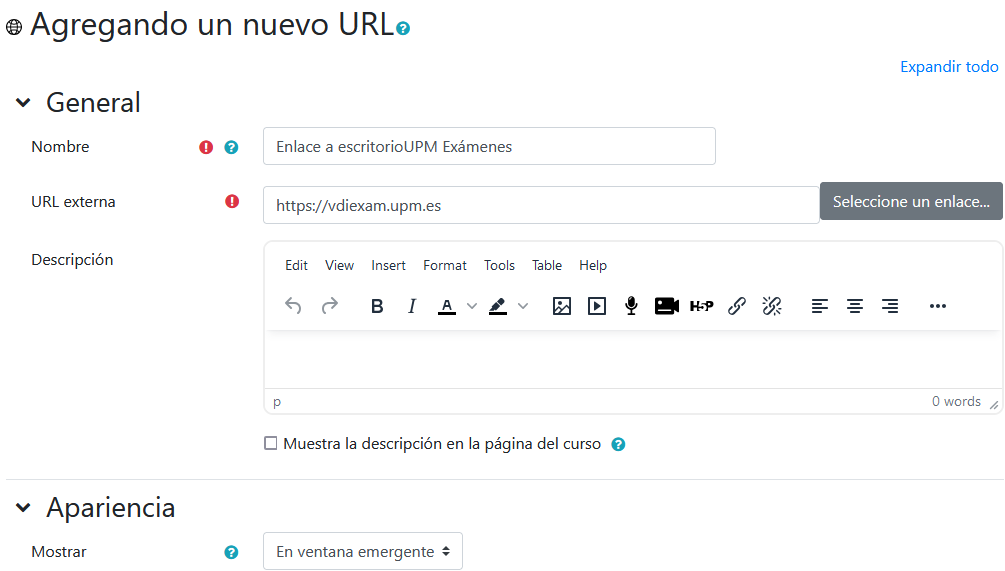Toggle bold formatting in description editor
Viewport: 1005px width, 571px height.
(377, 306)
